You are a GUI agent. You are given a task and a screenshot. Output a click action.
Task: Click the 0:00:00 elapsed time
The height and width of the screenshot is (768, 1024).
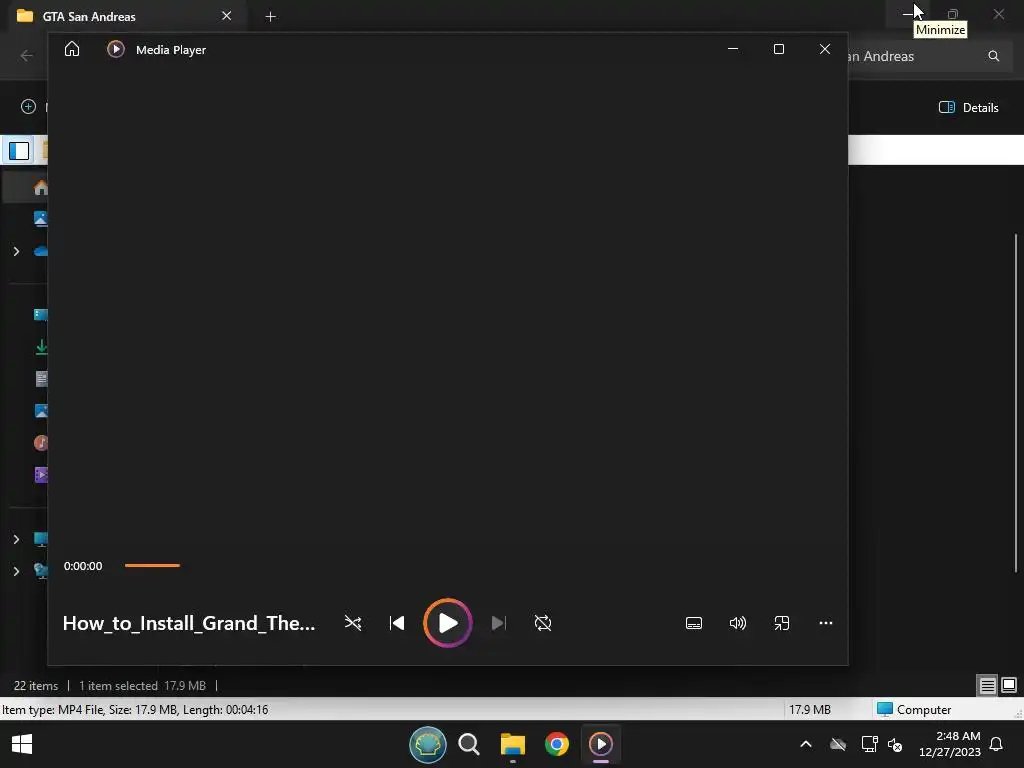[x=83, y=566]
